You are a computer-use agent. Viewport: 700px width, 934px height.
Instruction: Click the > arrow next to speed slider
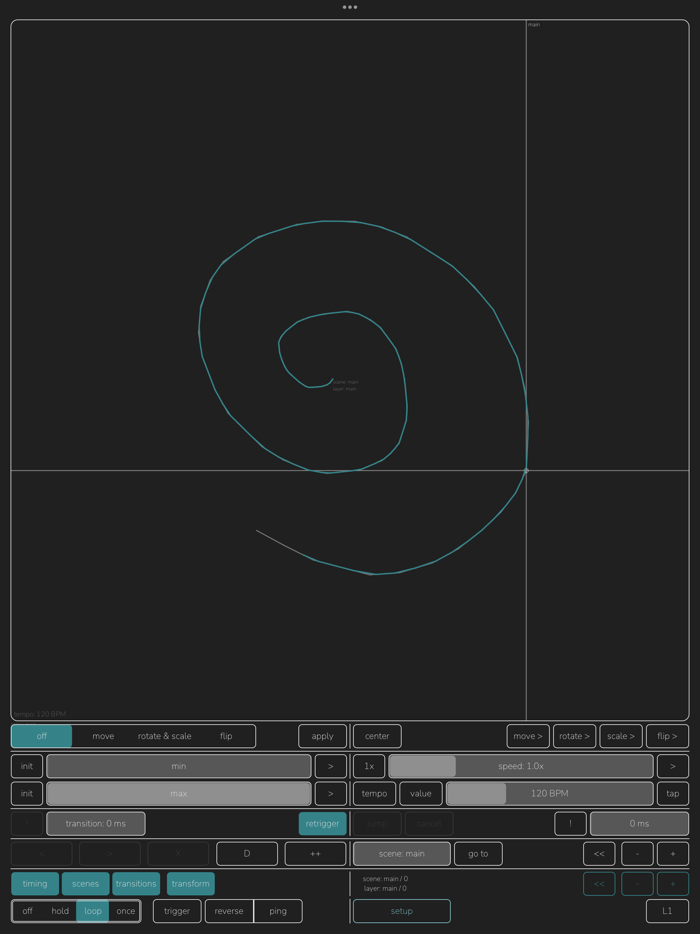[673, 766]
